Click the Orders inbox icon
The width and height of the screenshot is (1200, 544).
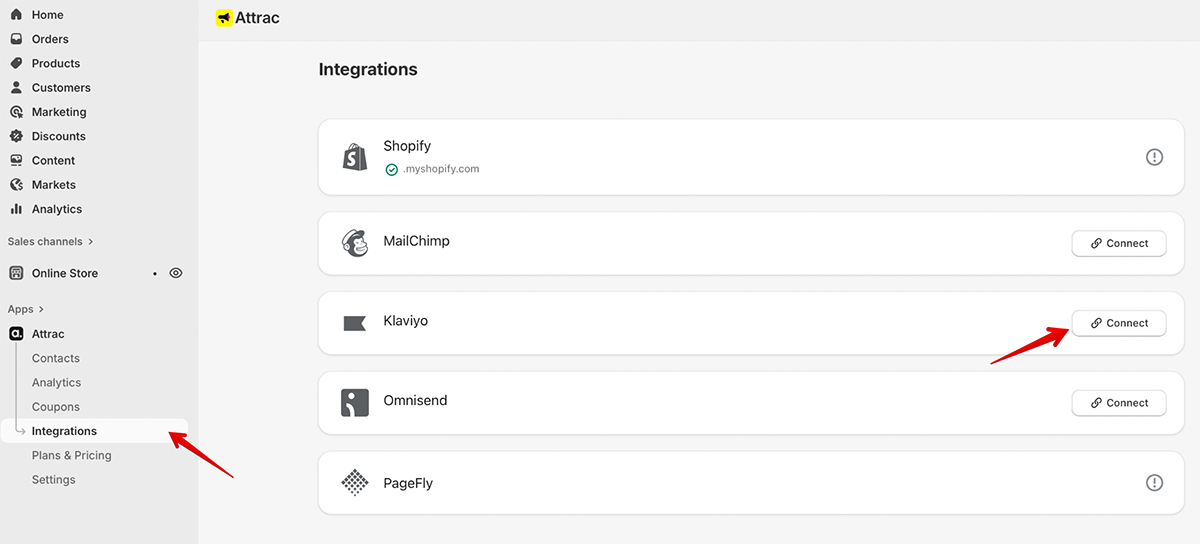coord(16,39)
